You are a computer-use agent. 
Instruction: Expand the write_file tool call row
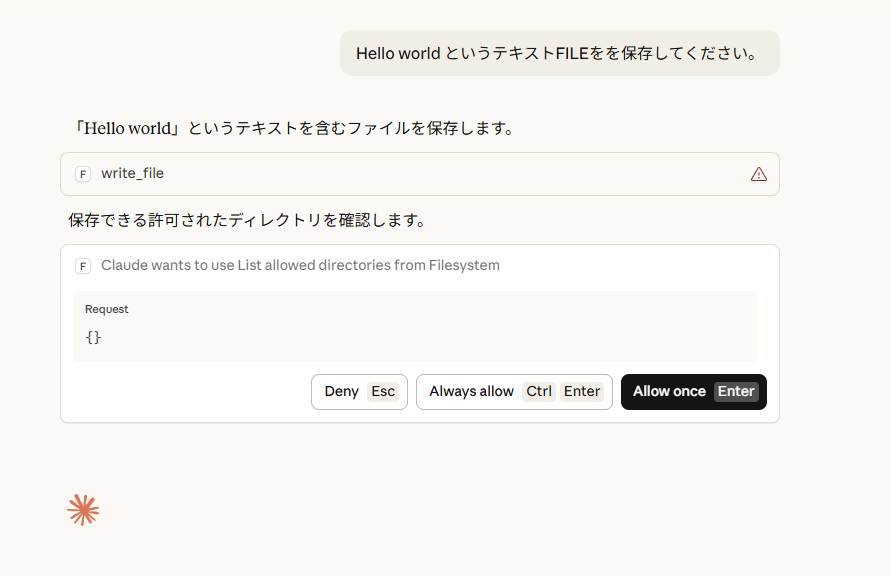[x=420, y=174]
